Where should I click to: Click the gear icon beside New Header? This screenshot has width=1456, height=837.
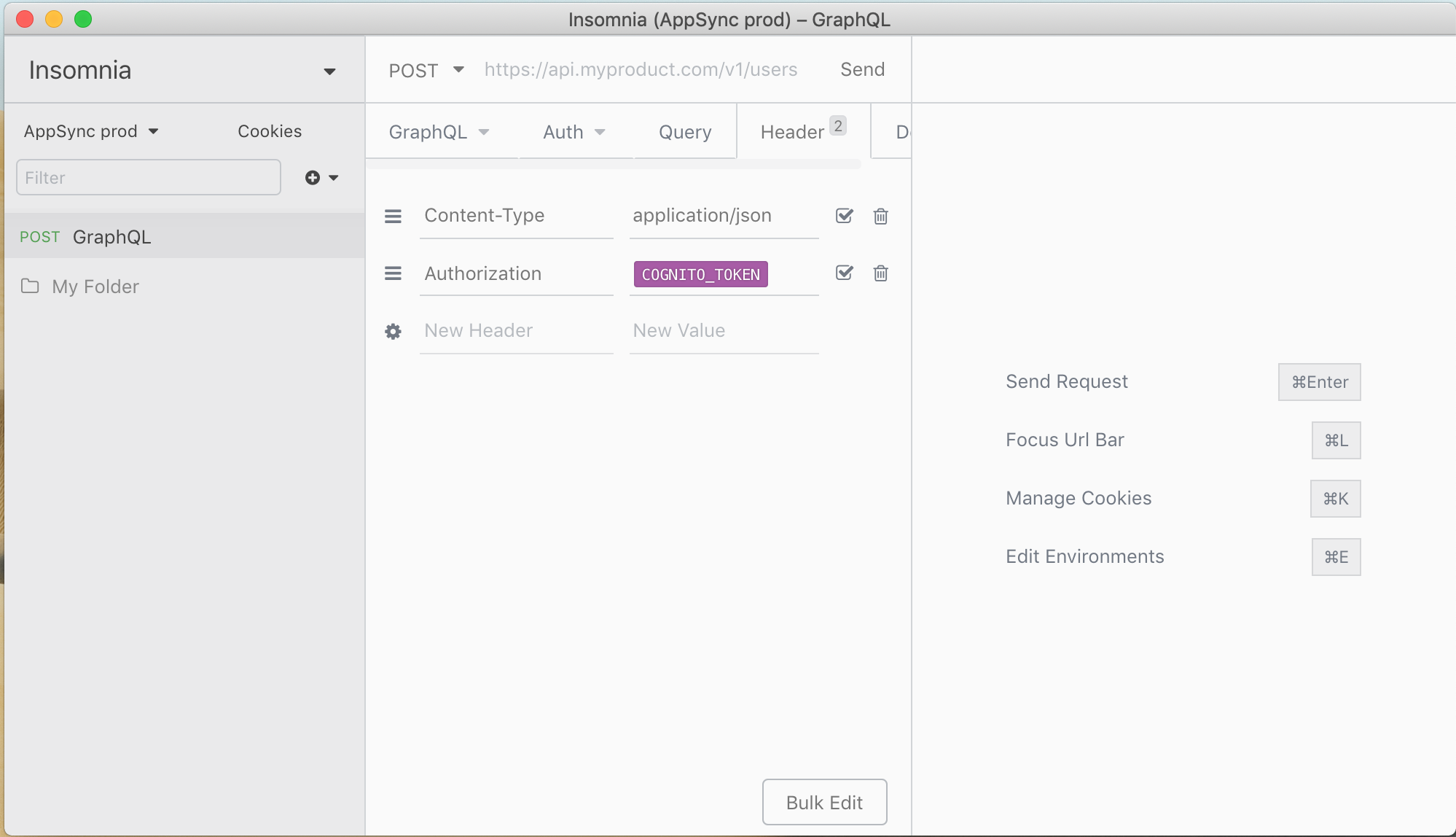pyautogui.click(x=393, y=332)
